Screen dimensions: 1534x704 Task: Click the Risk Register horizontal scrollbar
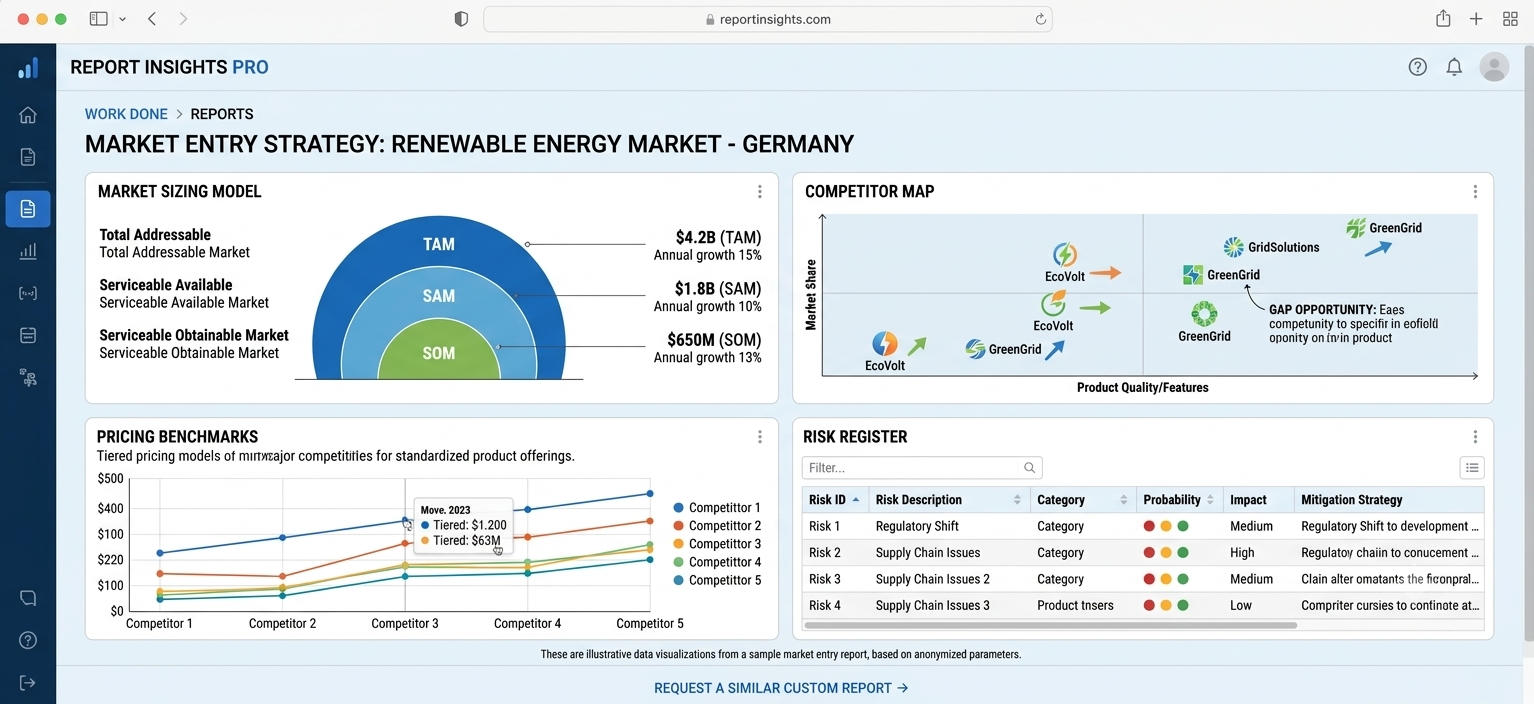coord(1050,625)
